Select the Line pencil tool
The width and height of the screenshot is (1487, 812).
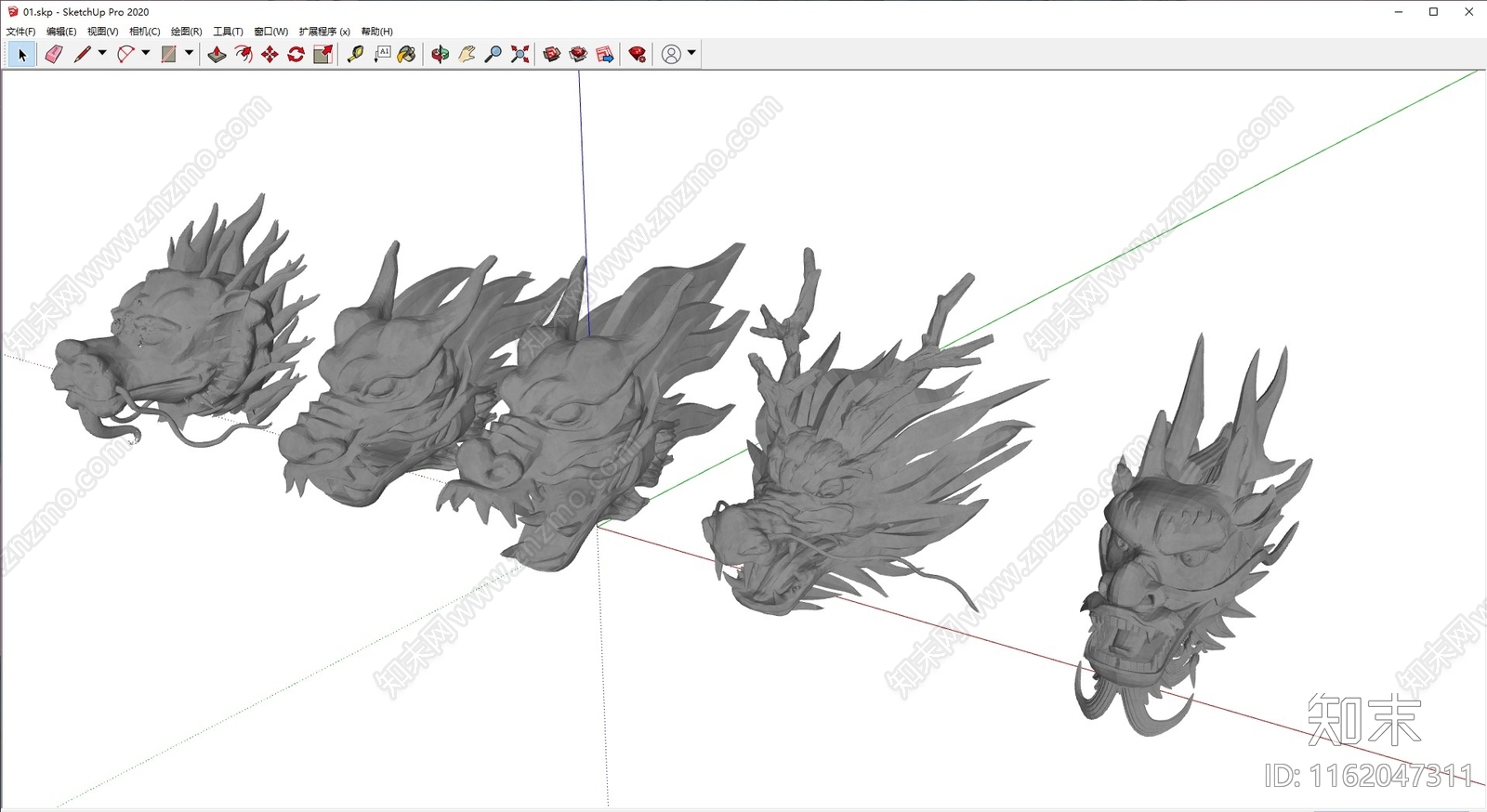point(83,55)
